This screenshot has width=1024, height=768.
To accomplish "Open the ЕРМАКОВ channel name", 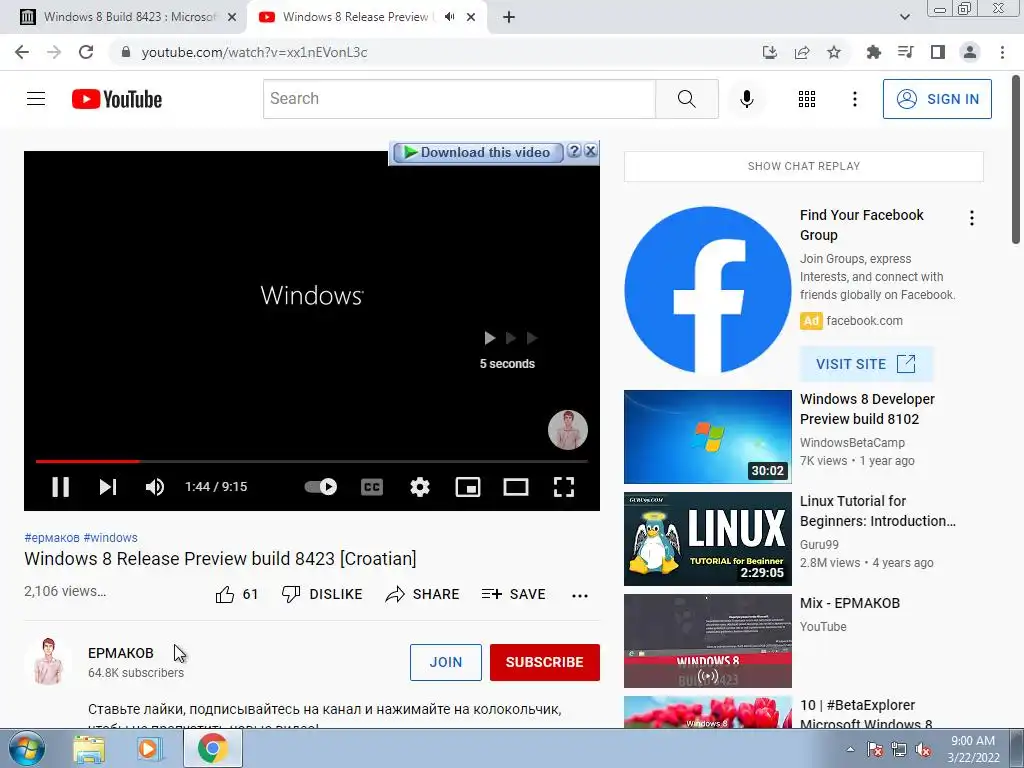I will 121,653.
